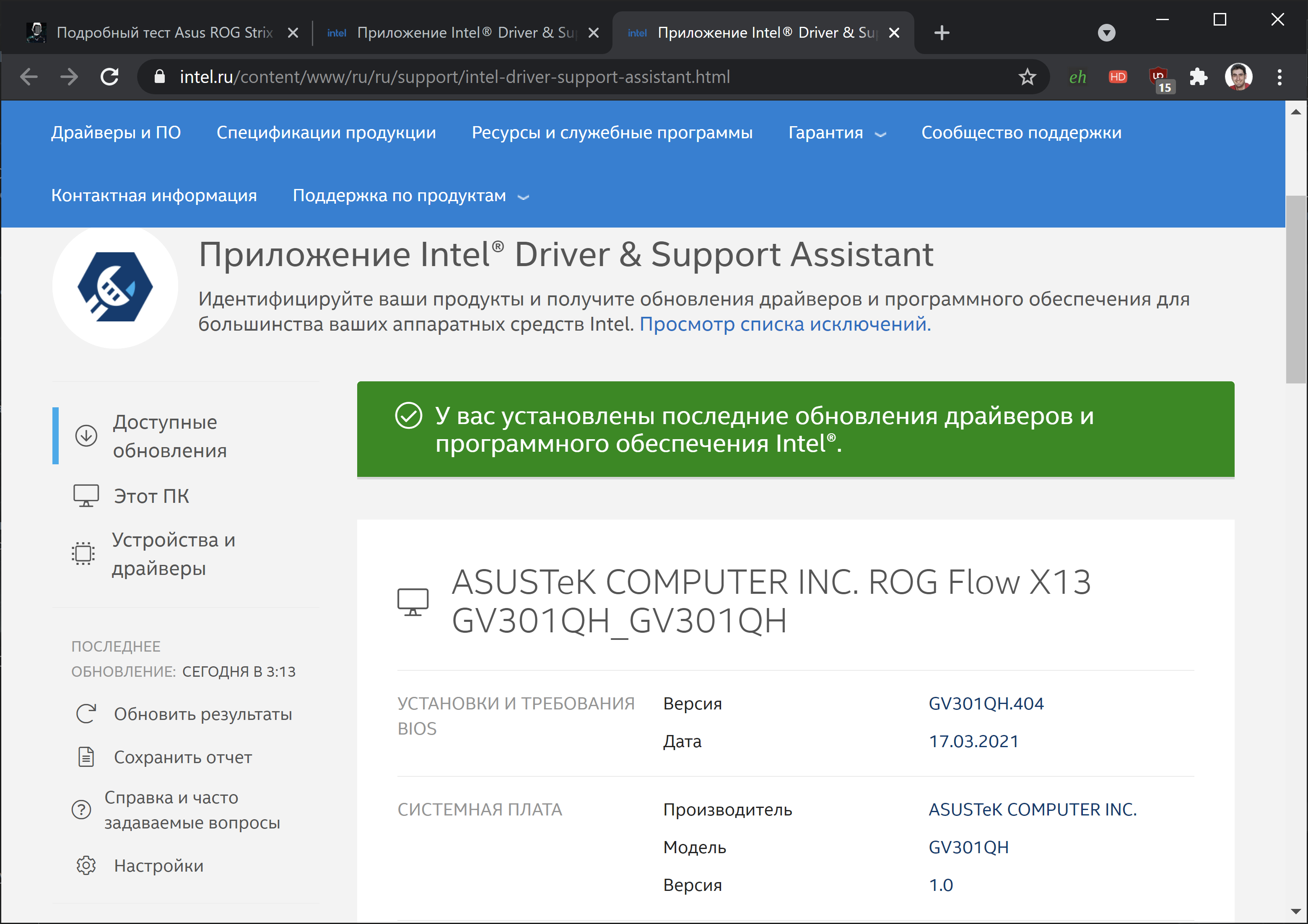Bookmark this page with the star icon
Viewport: 1308px width, 924px height.
tap(1027, 77)
